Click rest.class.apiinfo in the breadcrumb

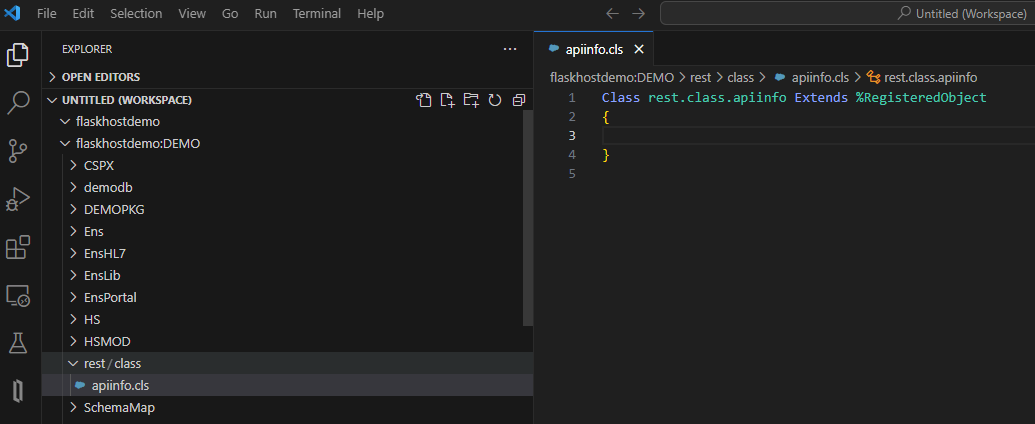pos(930,77)
